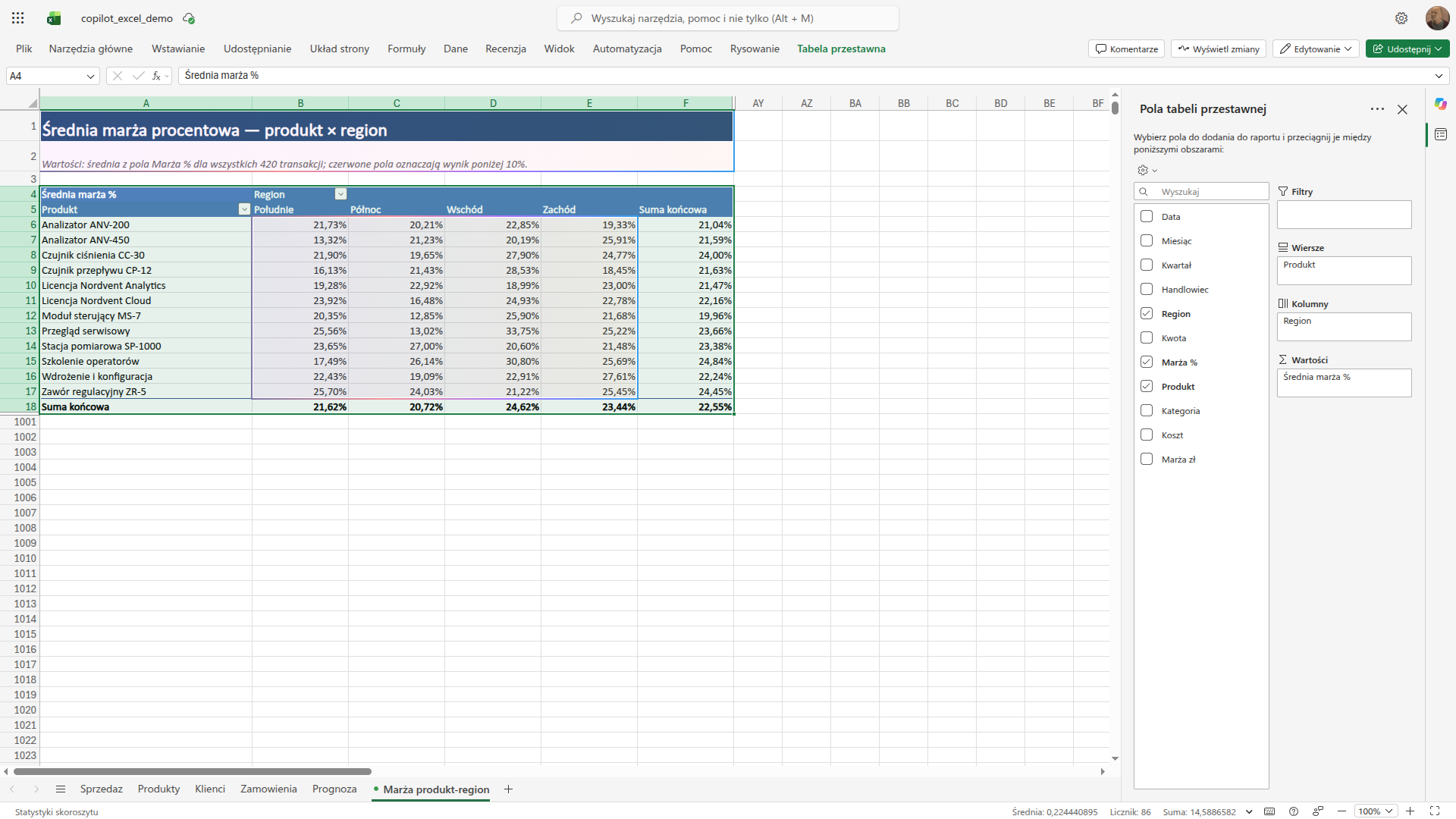Uncheck the Region field checkbox

(1147, 314)
